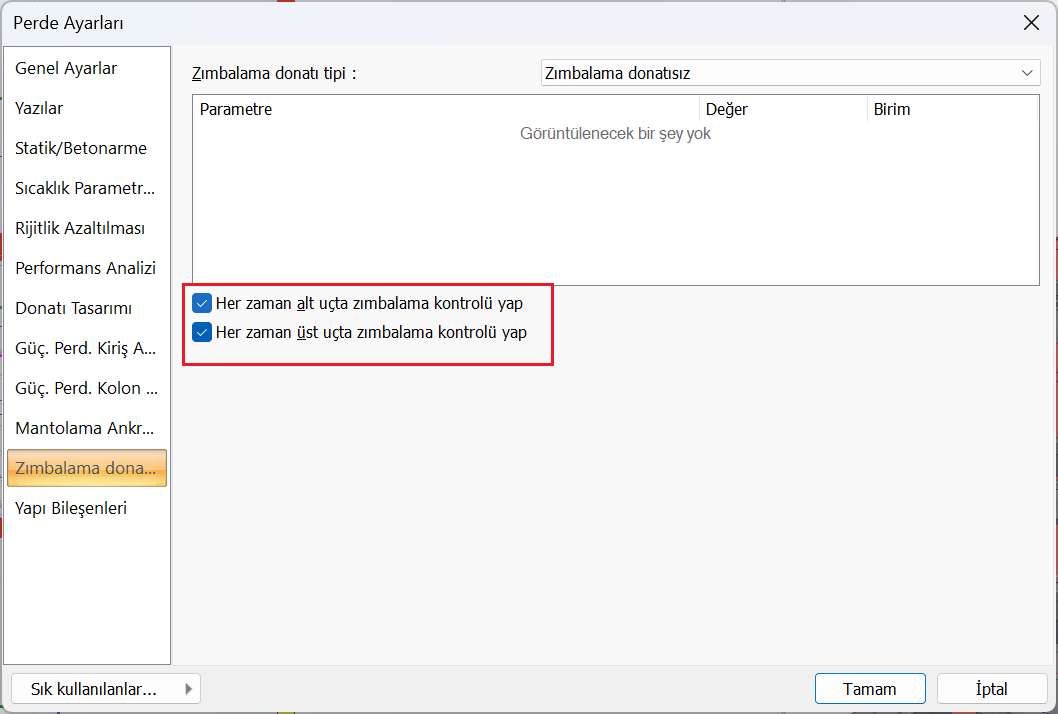
Task: Open Donatı Tasarımı page
Action: click(73, 309)
